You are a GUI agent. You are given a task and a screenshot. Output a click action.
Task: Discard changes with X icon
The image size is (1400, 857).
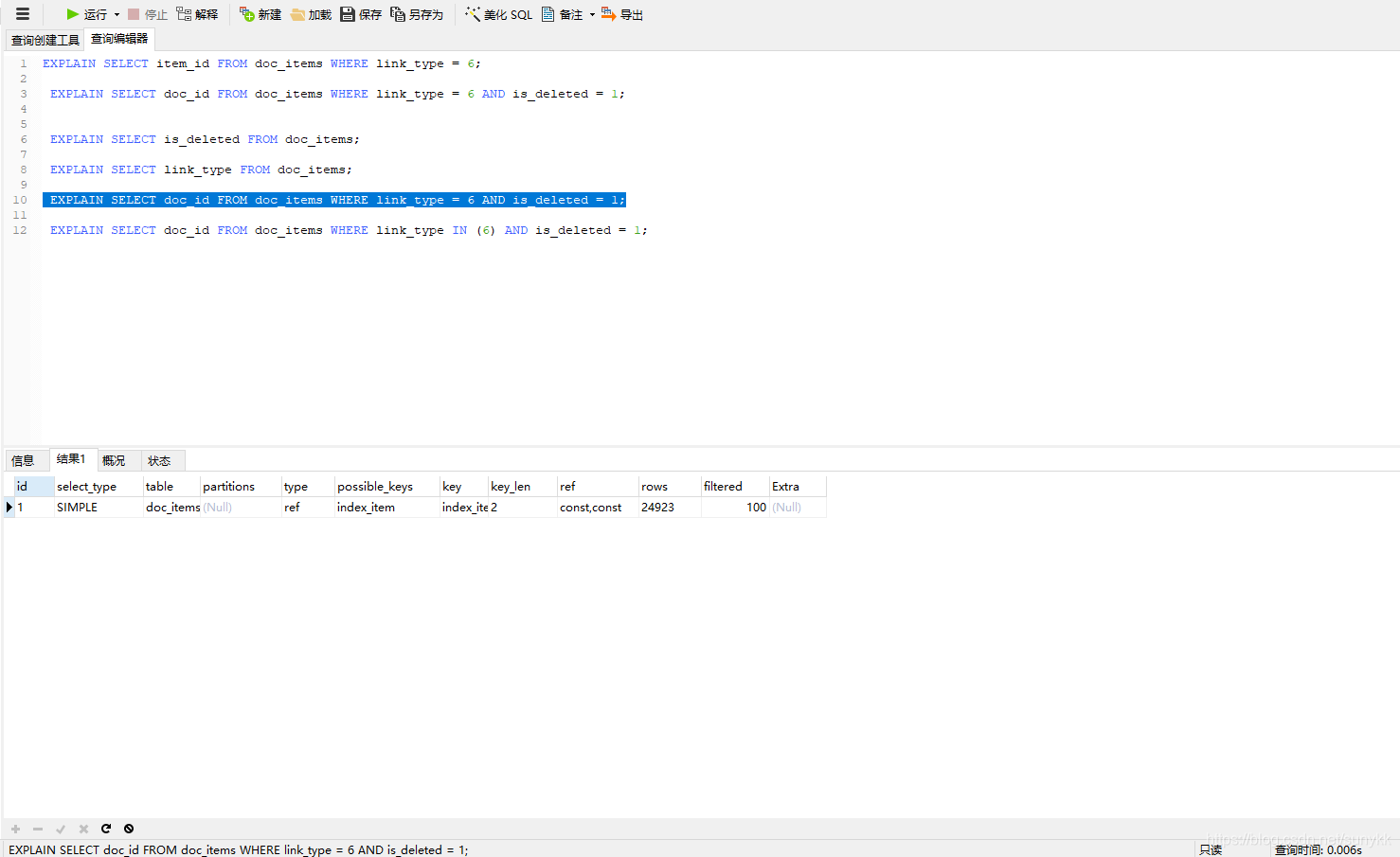[83, 829]
